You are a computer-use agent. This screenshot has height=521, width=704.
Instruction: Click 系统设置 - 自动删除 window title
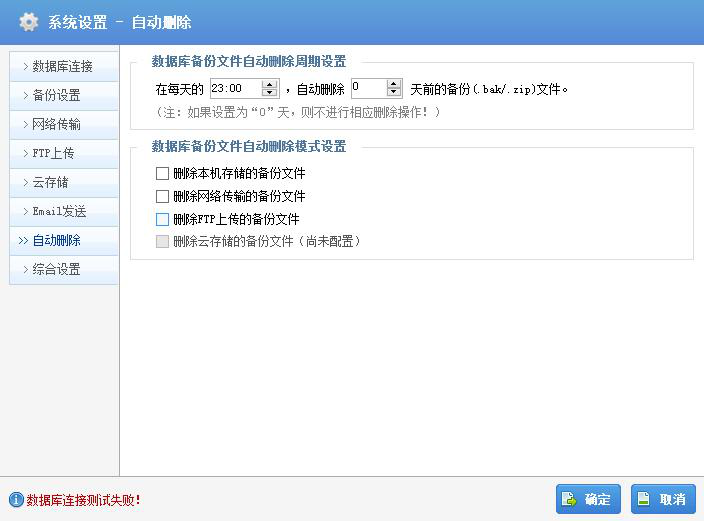[x=120, y=22]
